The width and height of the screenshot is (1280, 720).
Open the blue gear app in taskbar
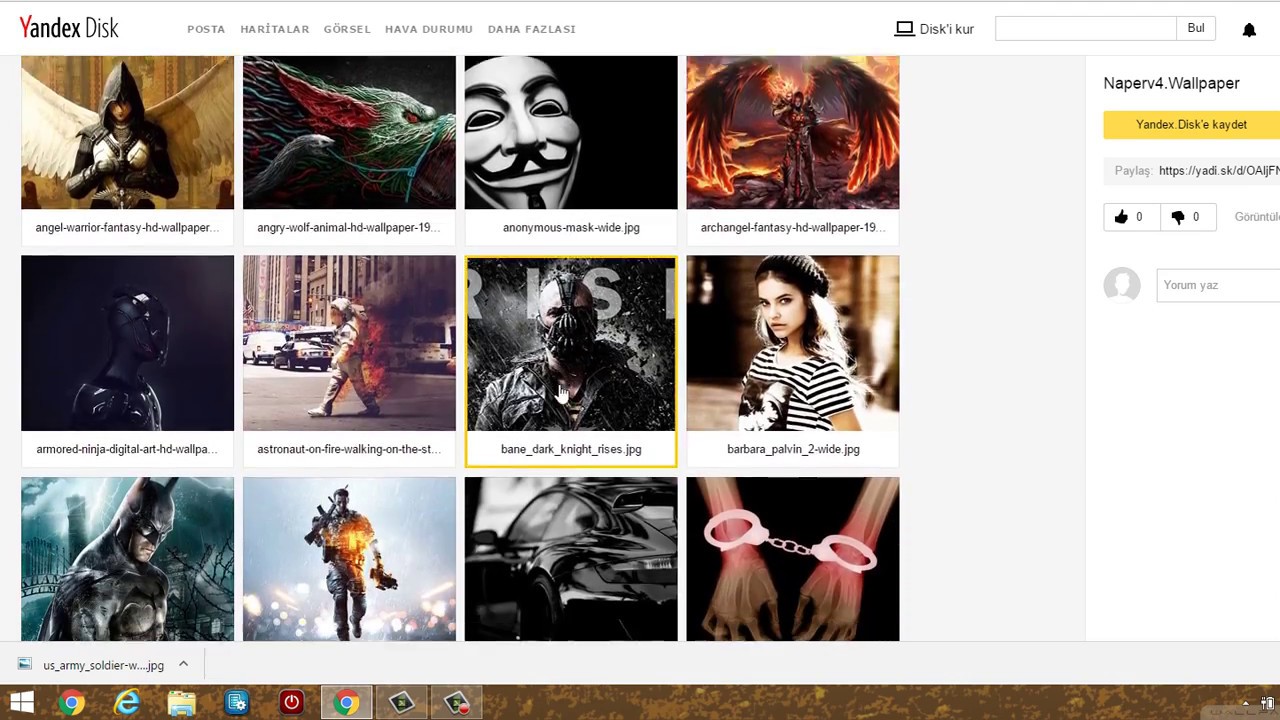tap(237, 703)
